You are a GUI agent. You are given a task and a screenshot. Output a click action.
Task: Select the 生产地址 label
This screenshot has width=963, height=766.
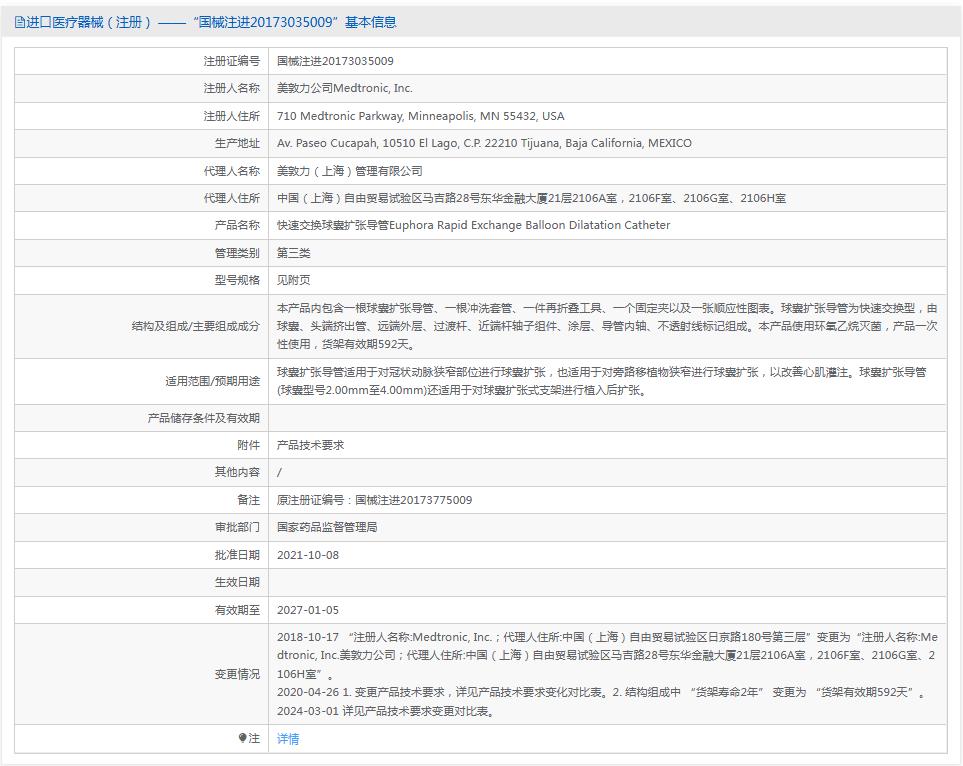pos(237,143)
